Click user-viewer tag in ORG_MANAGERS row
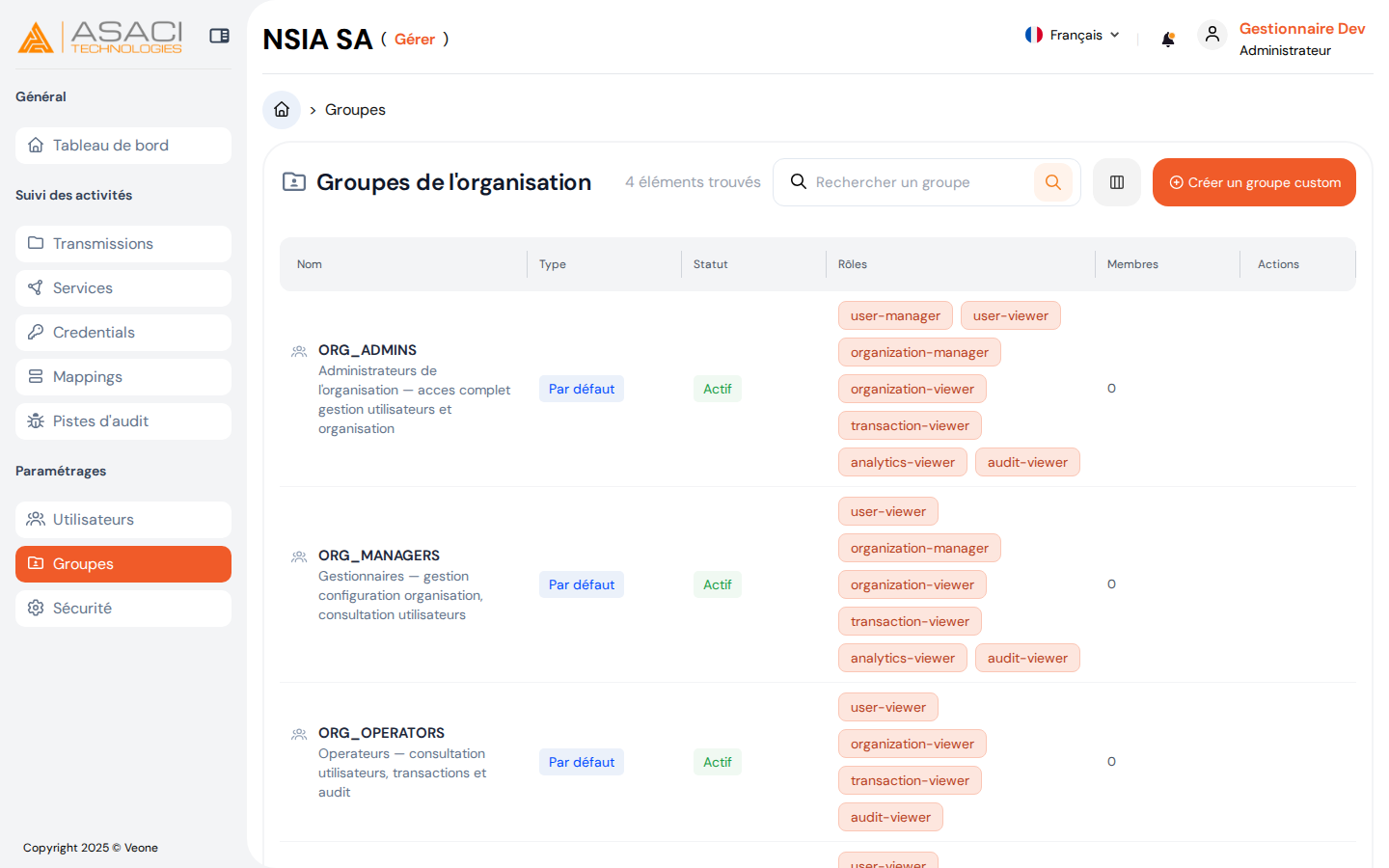 pos(888,511)
